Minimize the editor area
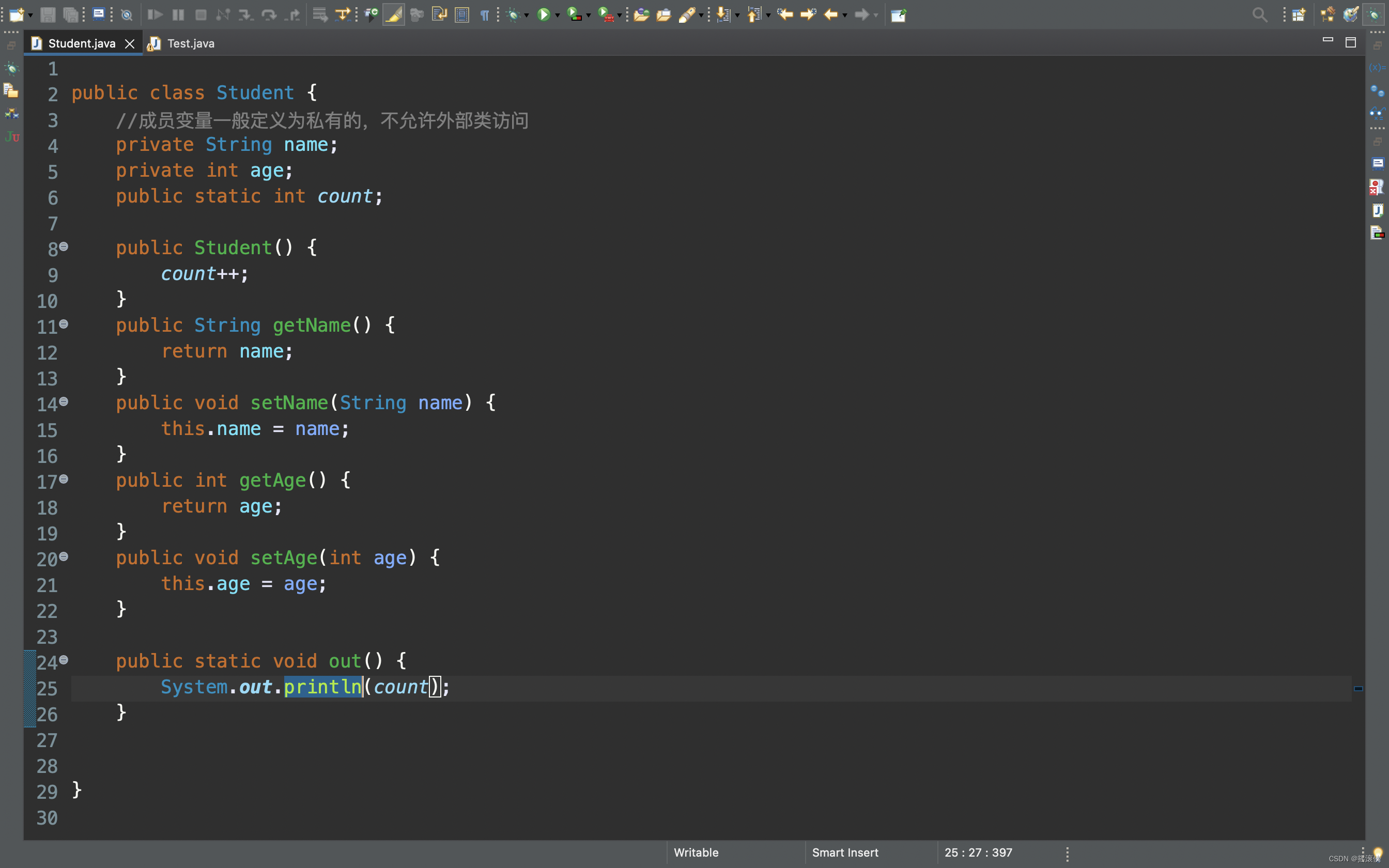Image resolution: width=1389 pixels, height=868 pixels. point(1328,40)
